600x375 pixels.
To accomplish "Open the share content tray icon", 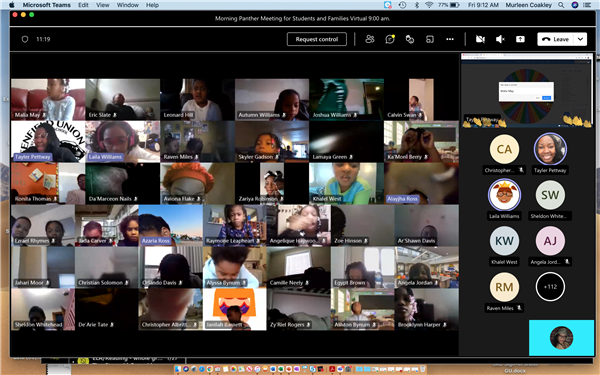I will pos(520,39).
